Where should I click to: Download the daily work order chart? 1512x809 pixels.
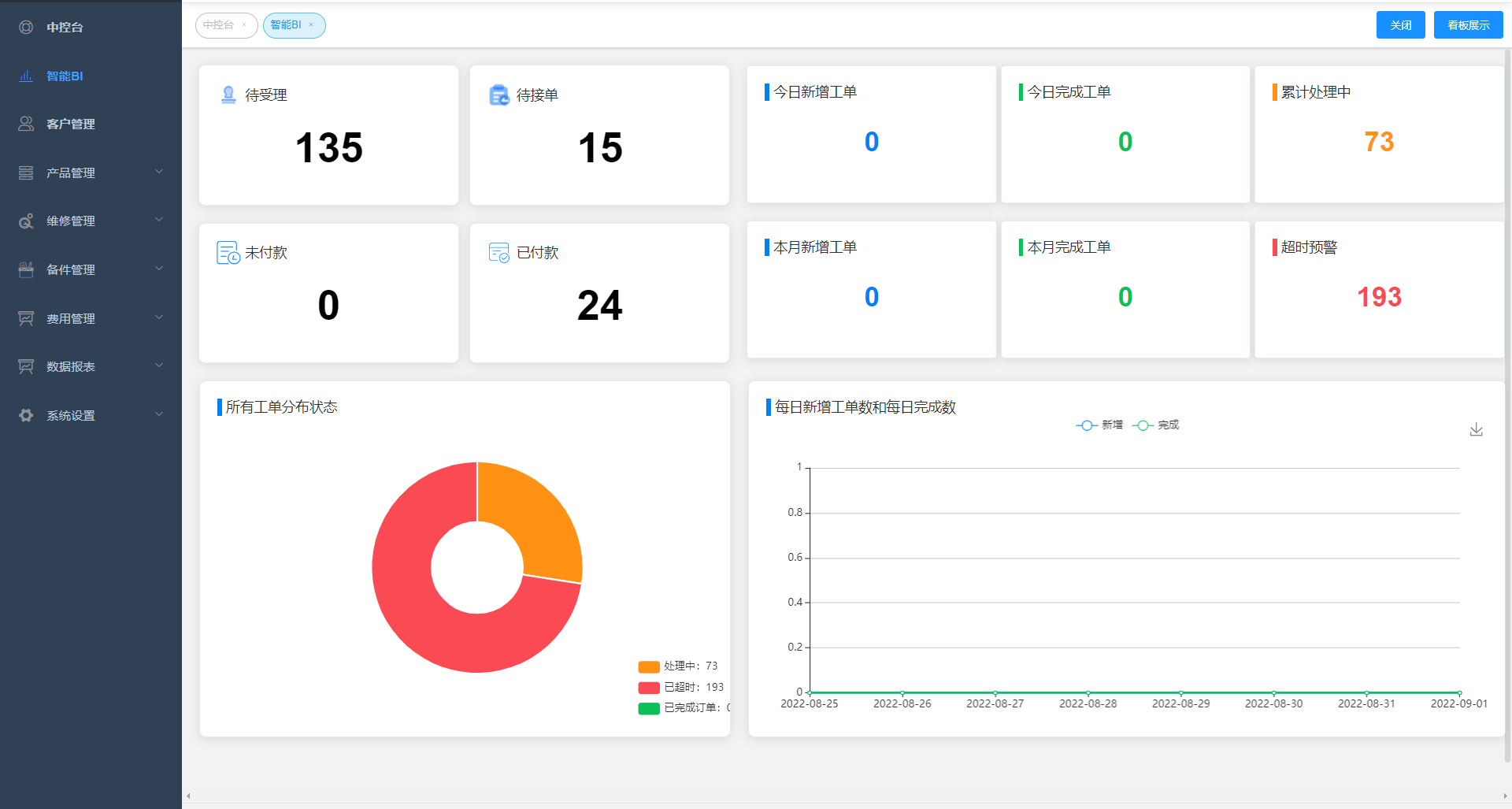[x=1476, y=429]
